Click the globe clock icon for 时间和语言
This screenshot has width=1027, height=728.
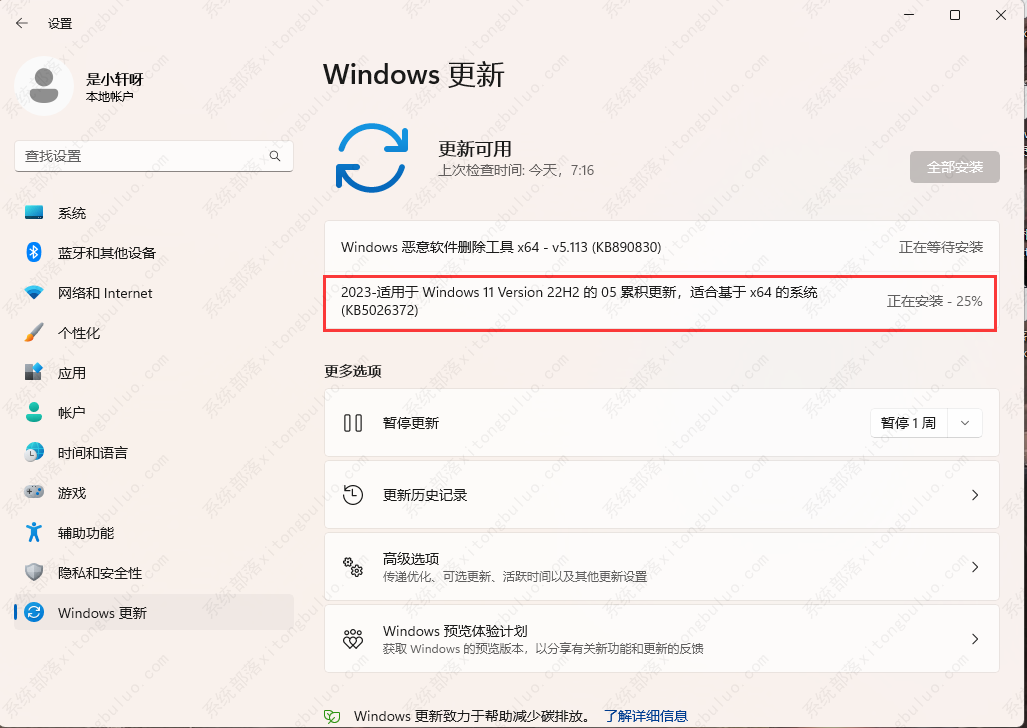coord(34,452)
